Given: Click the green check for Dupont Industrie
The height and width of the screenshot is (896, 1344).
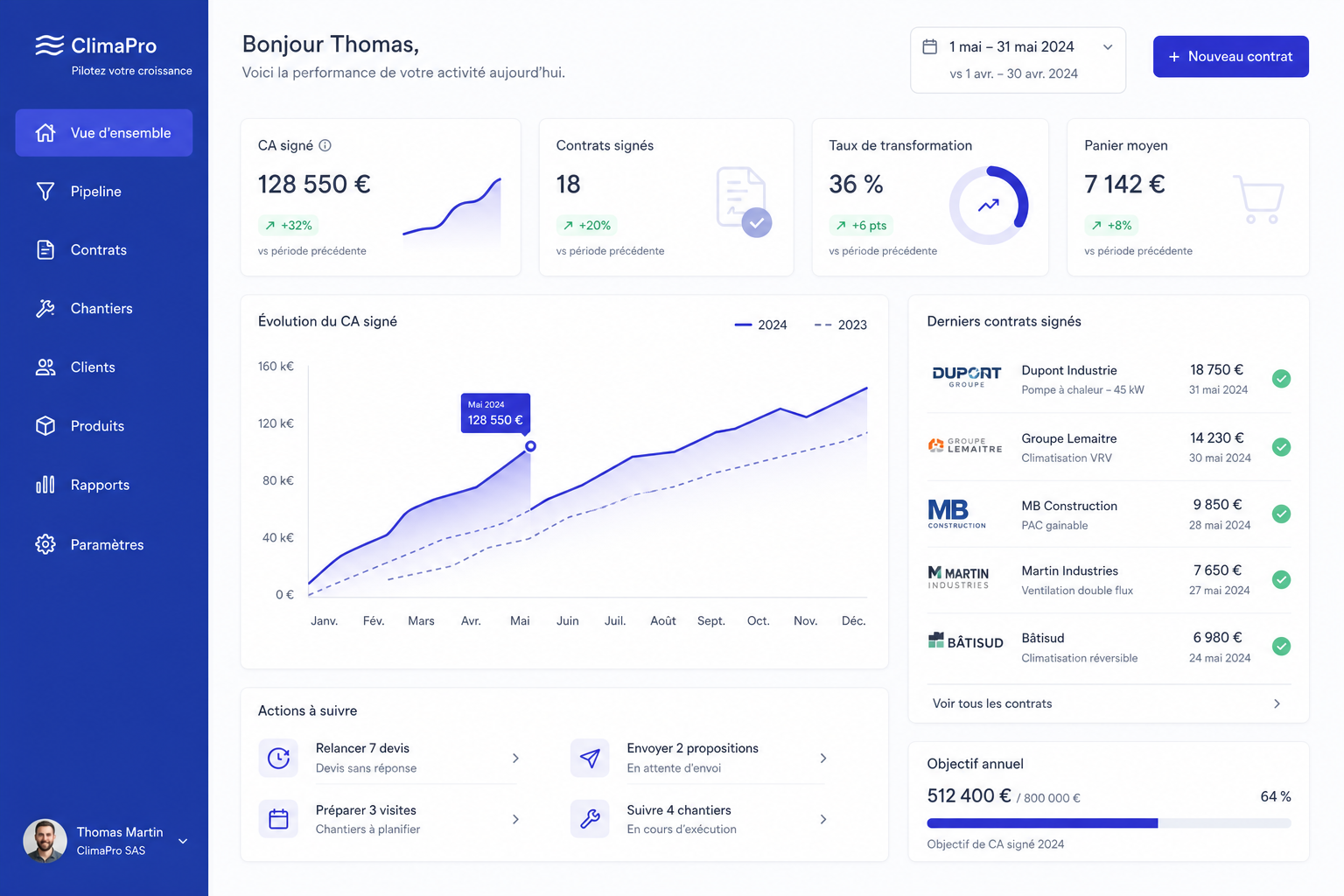Looking at the screenshot, I should [x=1281, y=379].
